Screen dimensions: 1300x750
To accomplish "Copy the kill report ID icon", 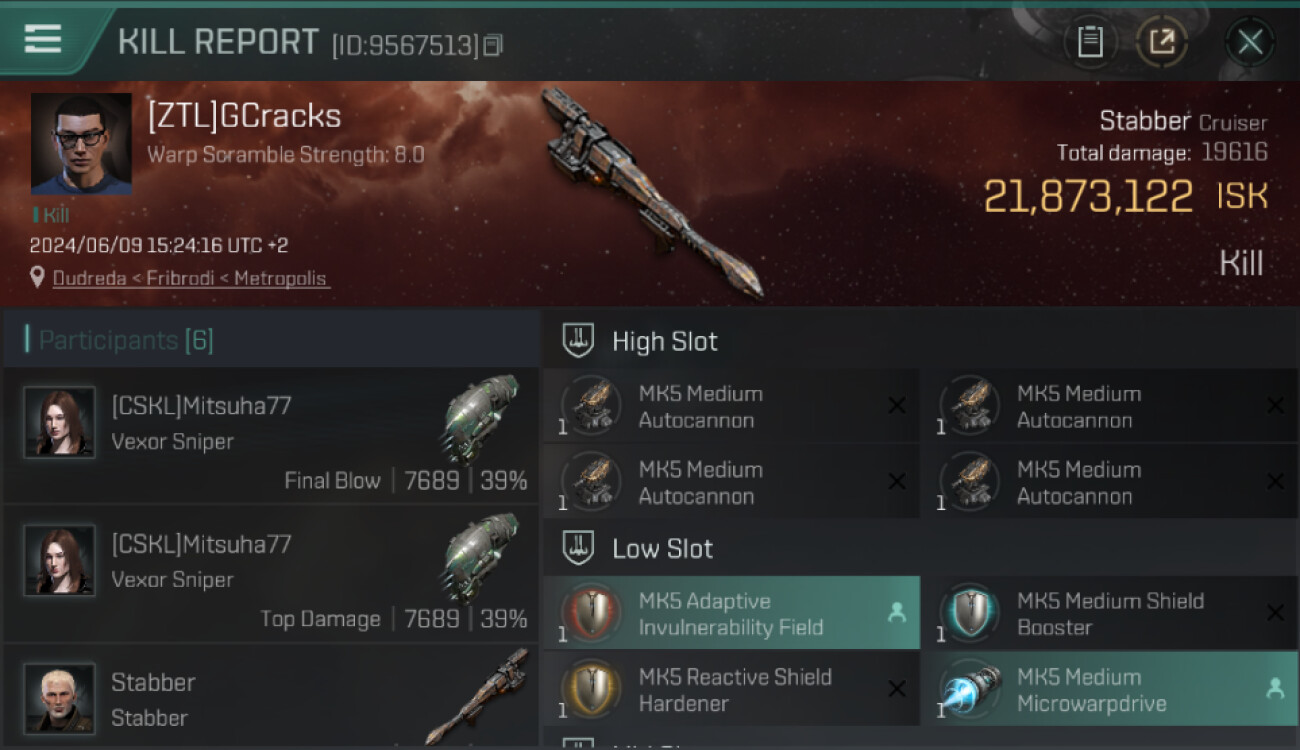I will 492,45.
